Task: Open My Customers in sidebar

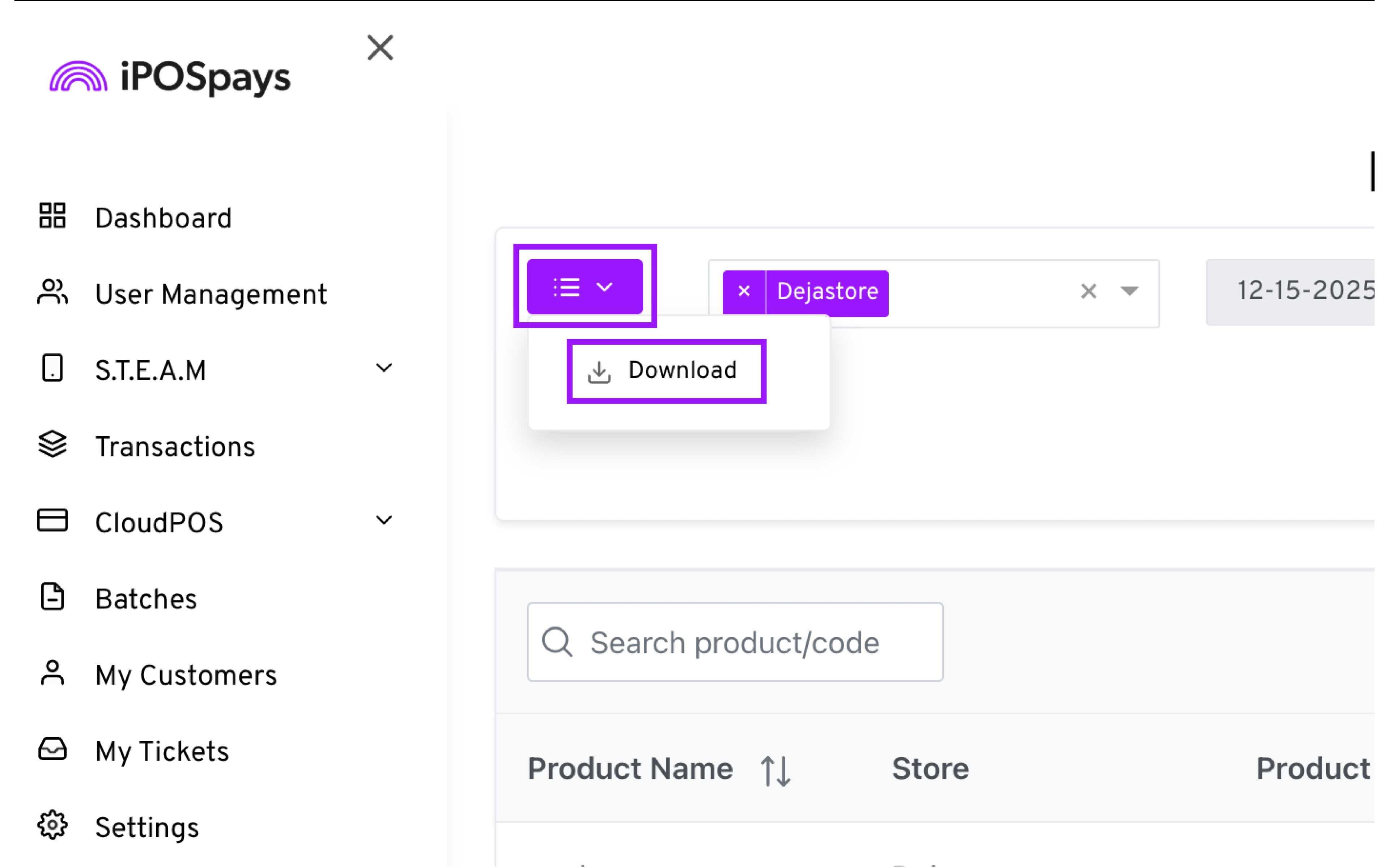Action: (x=186, y=675)
